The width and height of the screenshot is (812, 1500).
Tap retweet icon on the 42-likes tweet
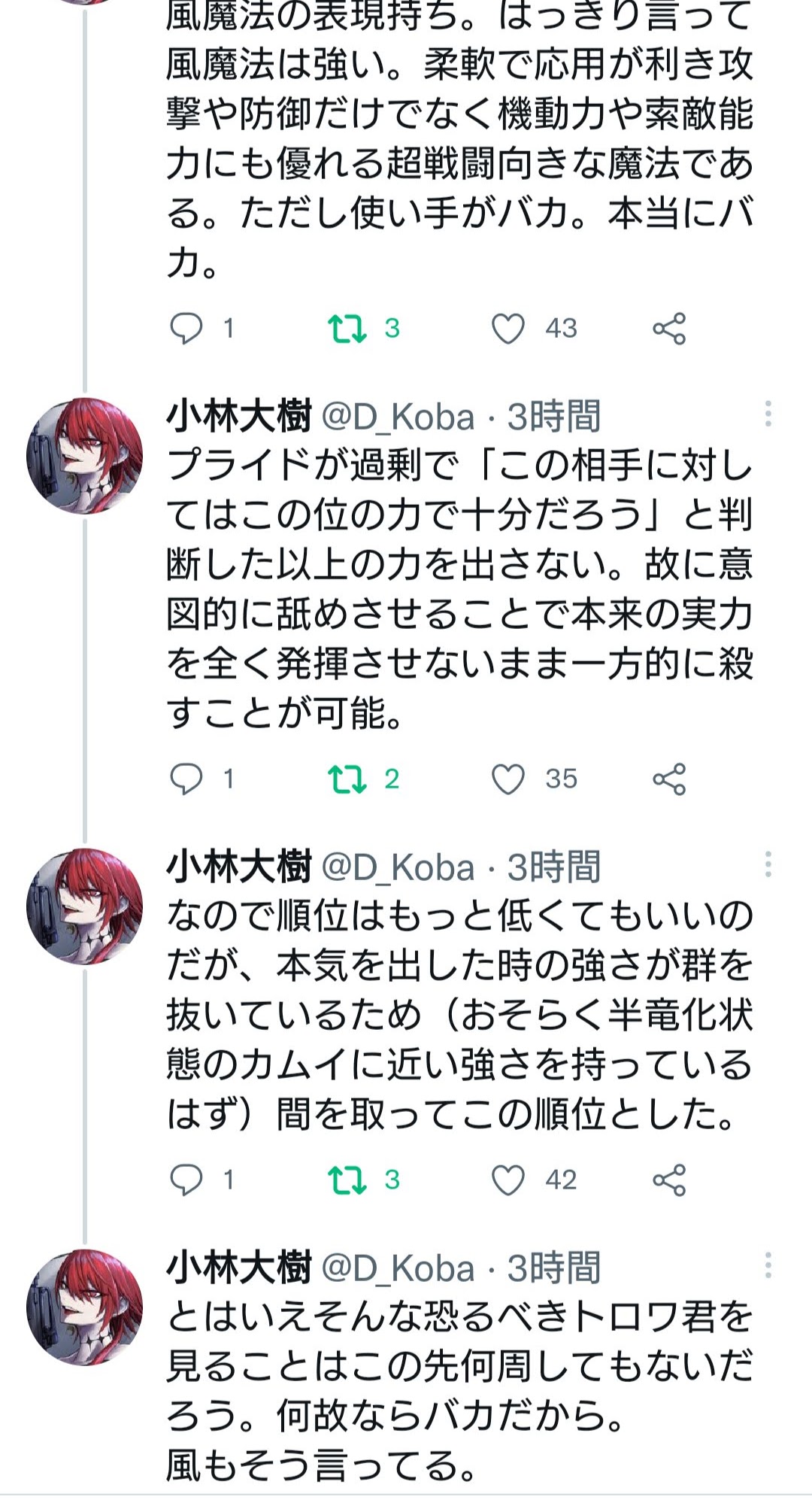(347, 1180)
